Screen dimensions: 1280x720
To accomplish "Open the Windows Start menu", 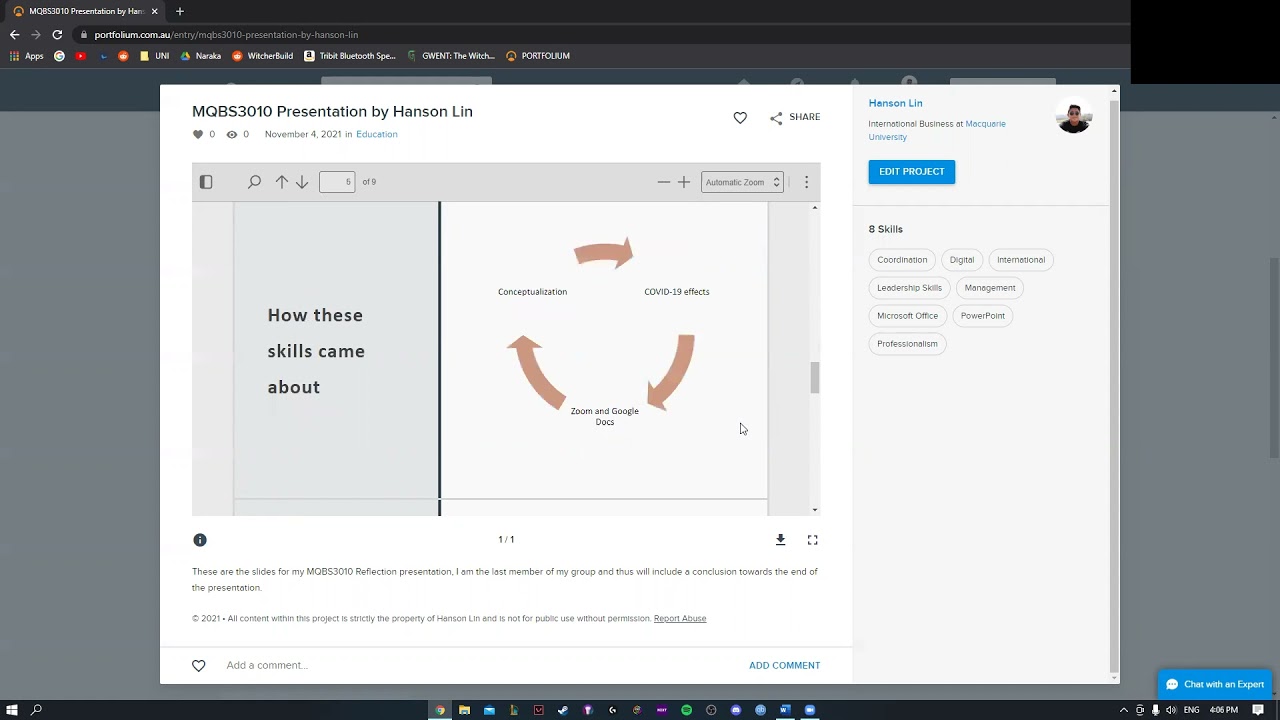I will pyautogui.click(x=12, y=710).
